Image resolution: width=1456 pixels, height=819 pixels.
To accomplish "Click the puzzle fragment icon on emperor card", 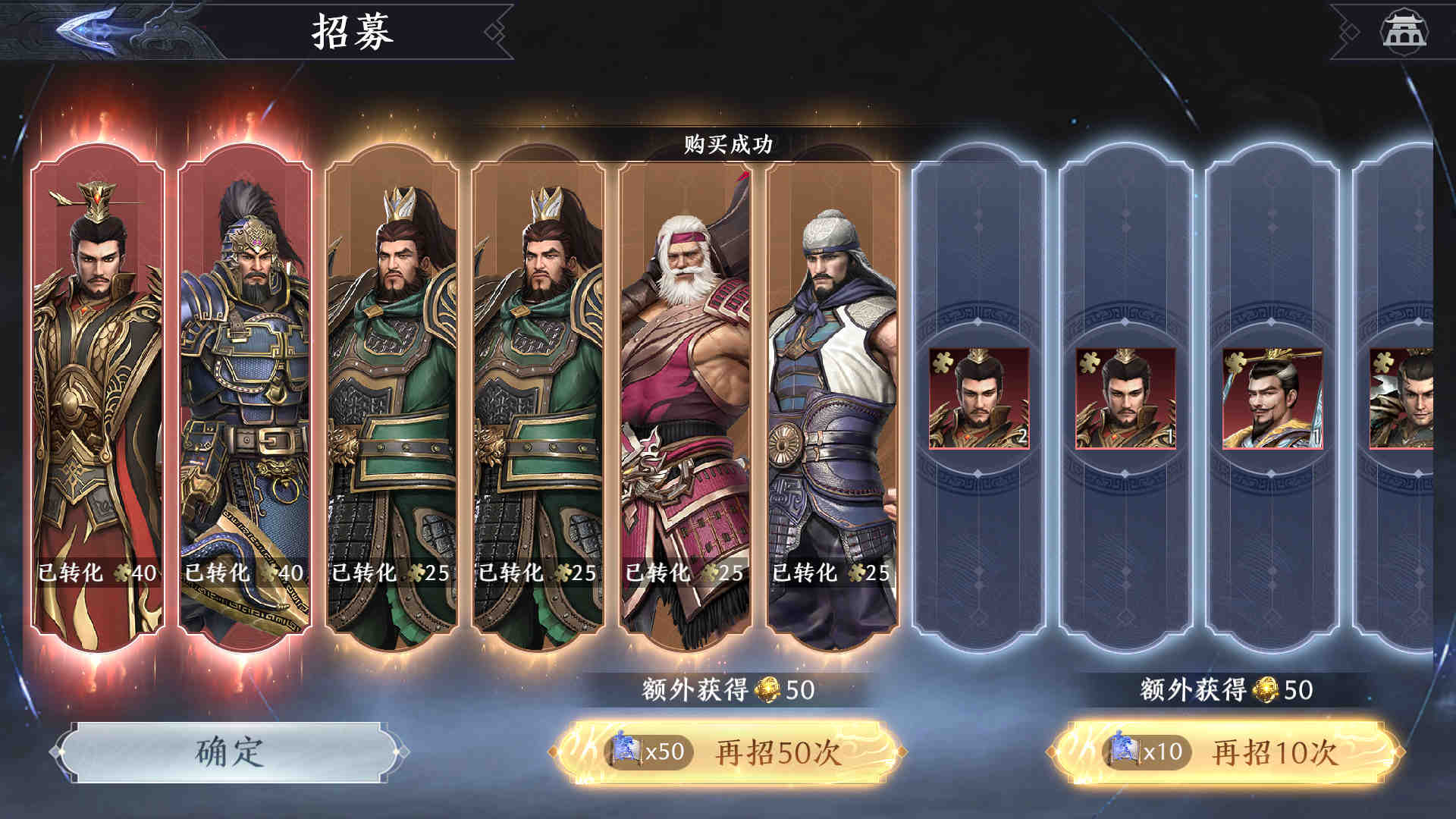I will pos(121,573).
